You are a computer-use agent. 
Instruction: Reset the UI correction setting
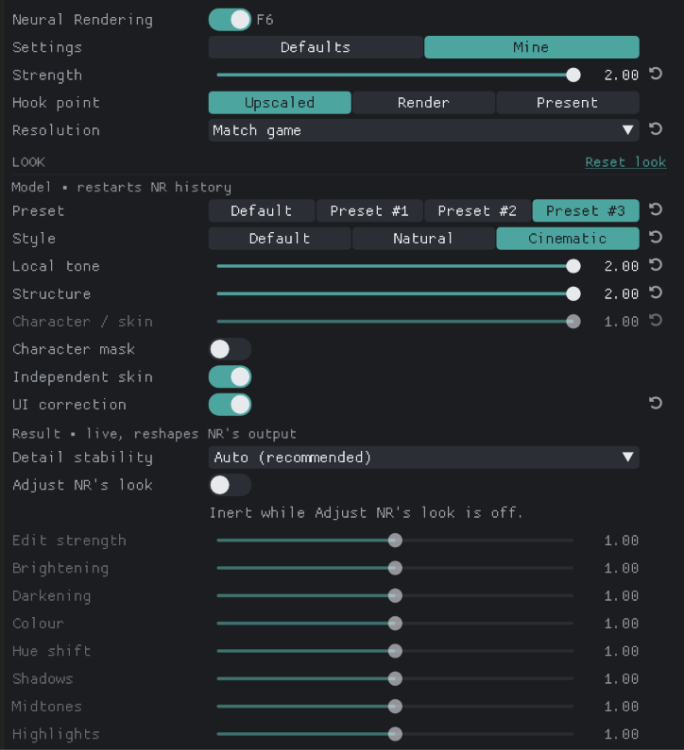pos(656,403)
